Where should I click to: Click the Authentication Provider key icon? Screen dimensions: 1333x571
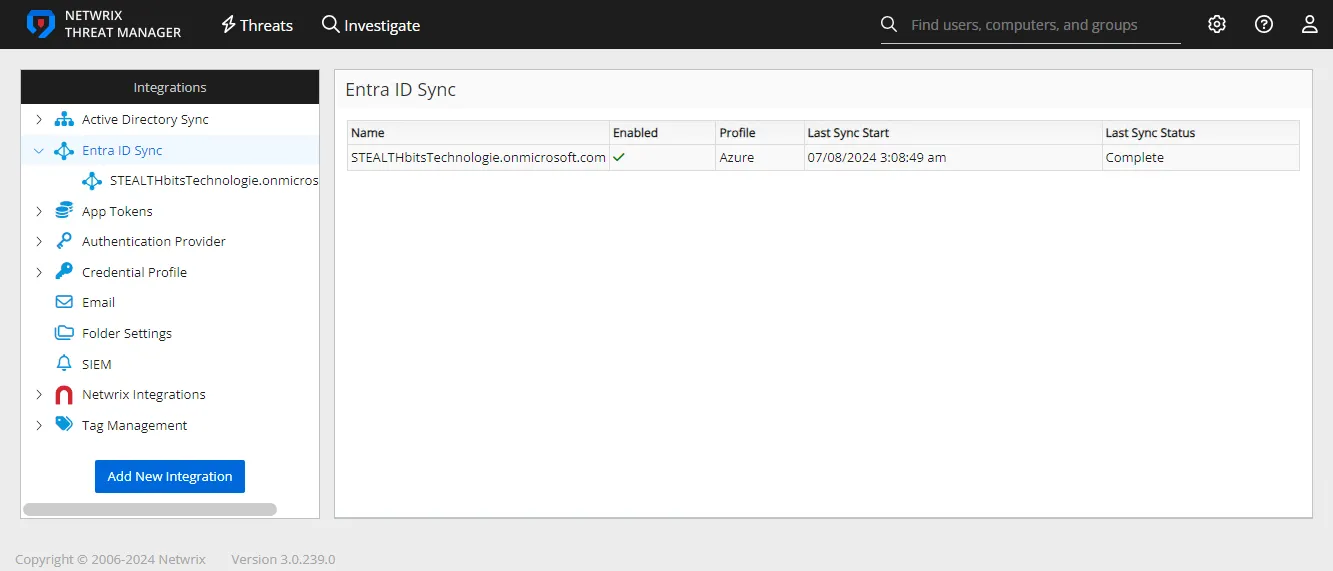point(64,241)
